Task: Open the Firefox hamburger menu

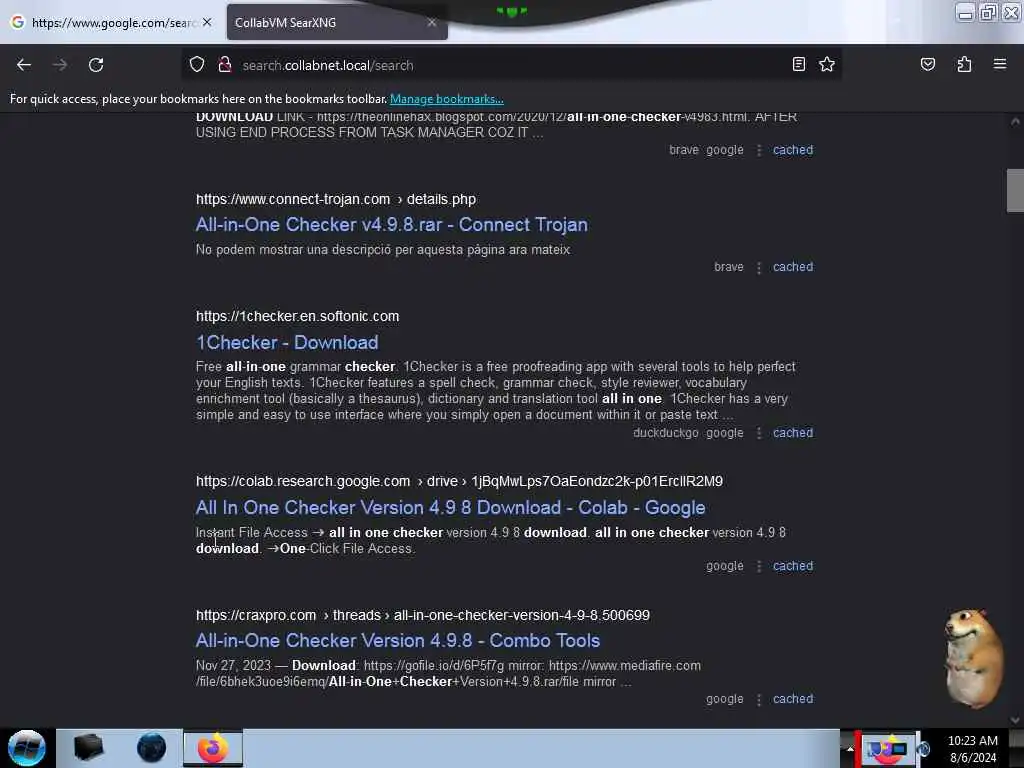Action: tap(1000, 64)
